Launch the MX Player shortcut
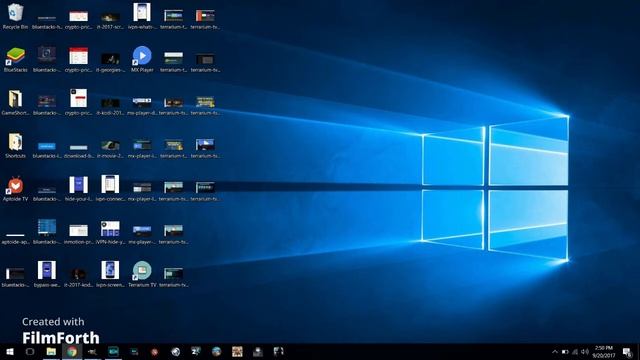Image resolution: width=640 pixels, height=360 pixels. coord(142,60)
